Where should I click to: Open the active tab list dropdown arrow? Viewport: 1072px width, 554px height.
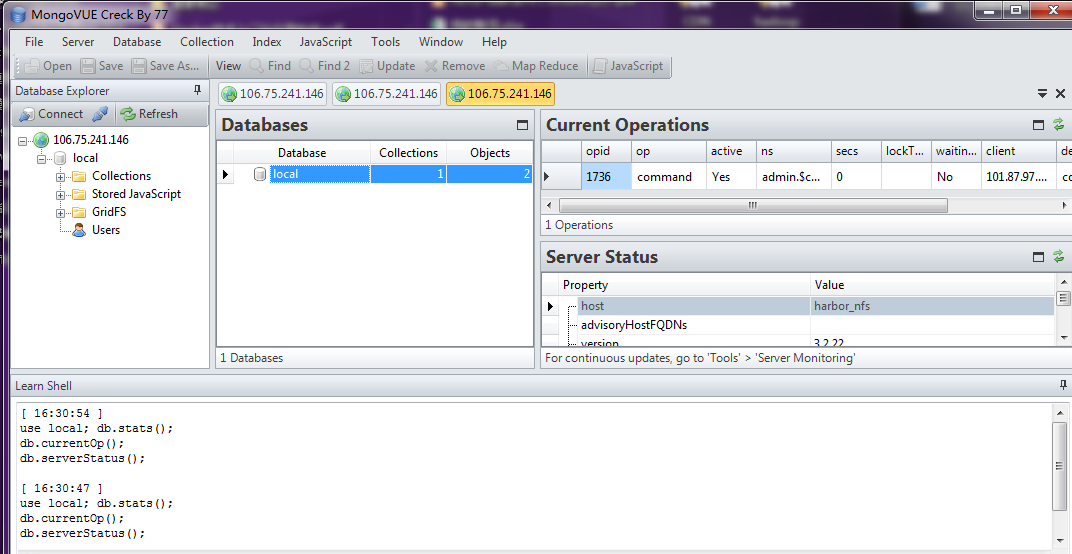[1043, 94]
